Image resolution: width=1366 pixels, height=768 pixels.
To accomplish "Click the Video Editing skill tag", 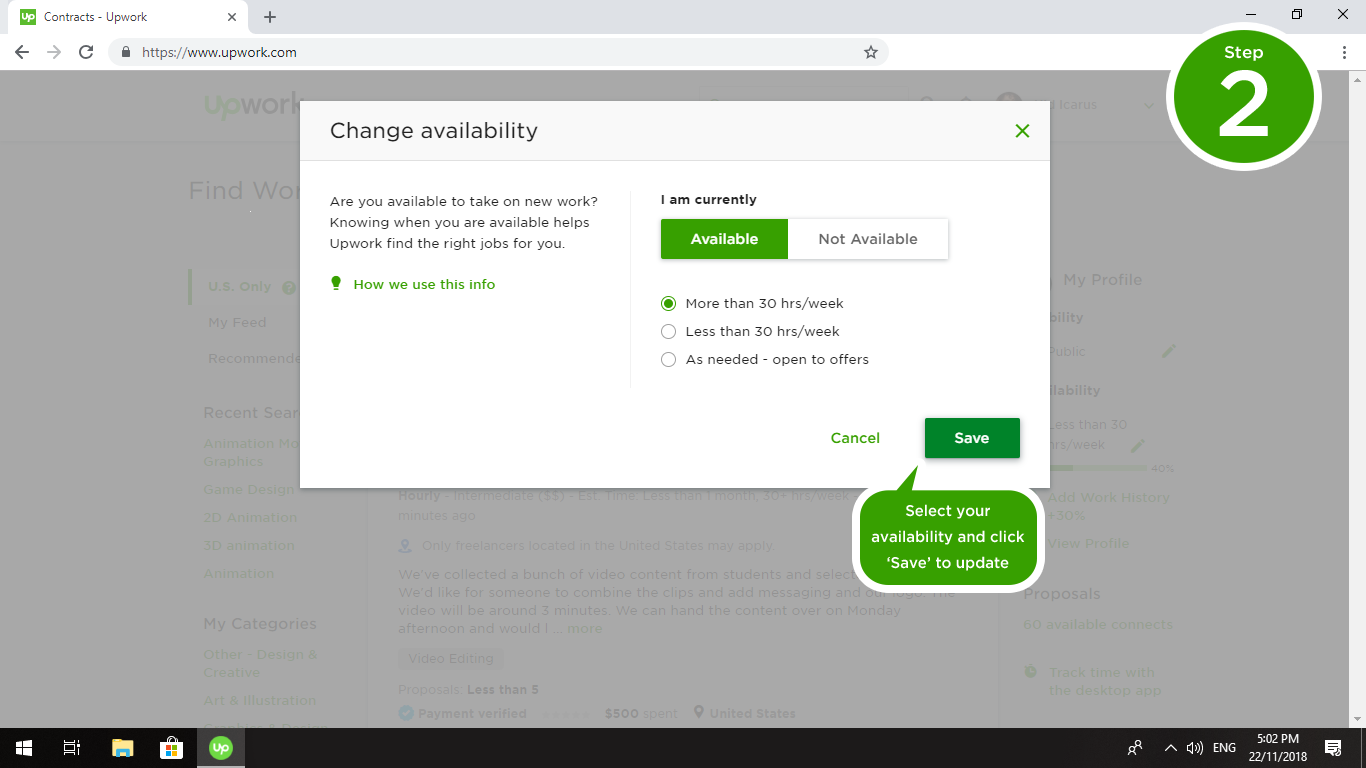I will click(451, 659).
